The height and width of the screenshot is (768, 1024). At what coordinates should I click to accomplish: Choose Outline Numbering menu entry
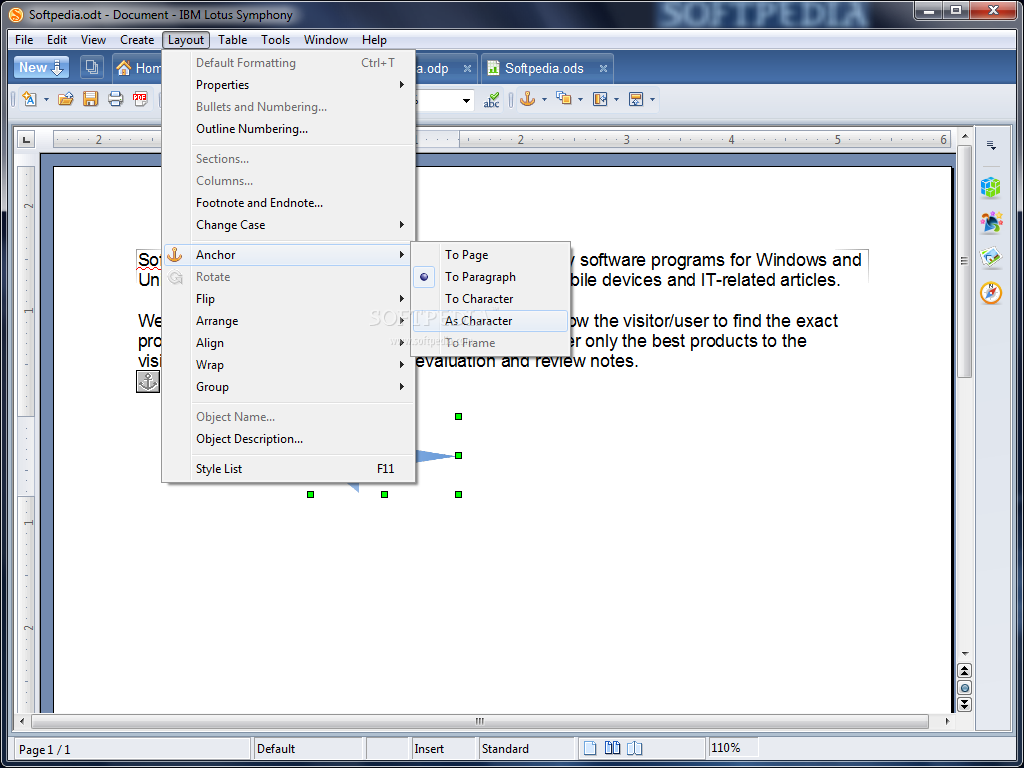click(x=289, y=129)
